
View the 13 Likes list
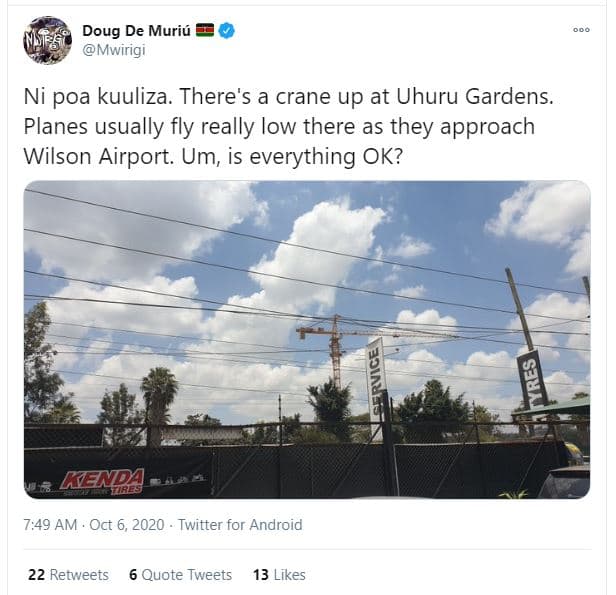[x=279, y=575]
